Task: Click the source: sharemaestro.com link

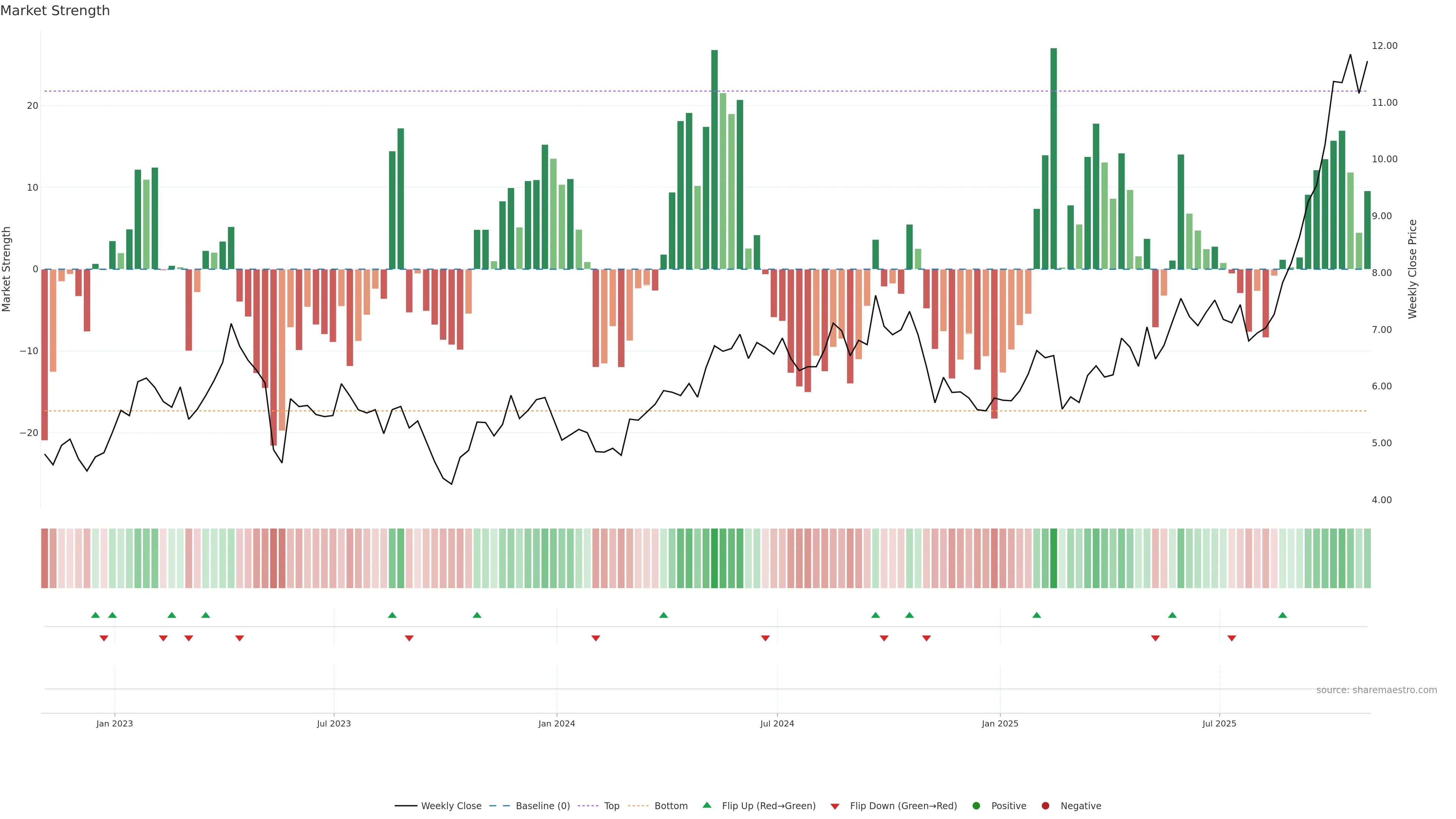Action: (1376, 690)
